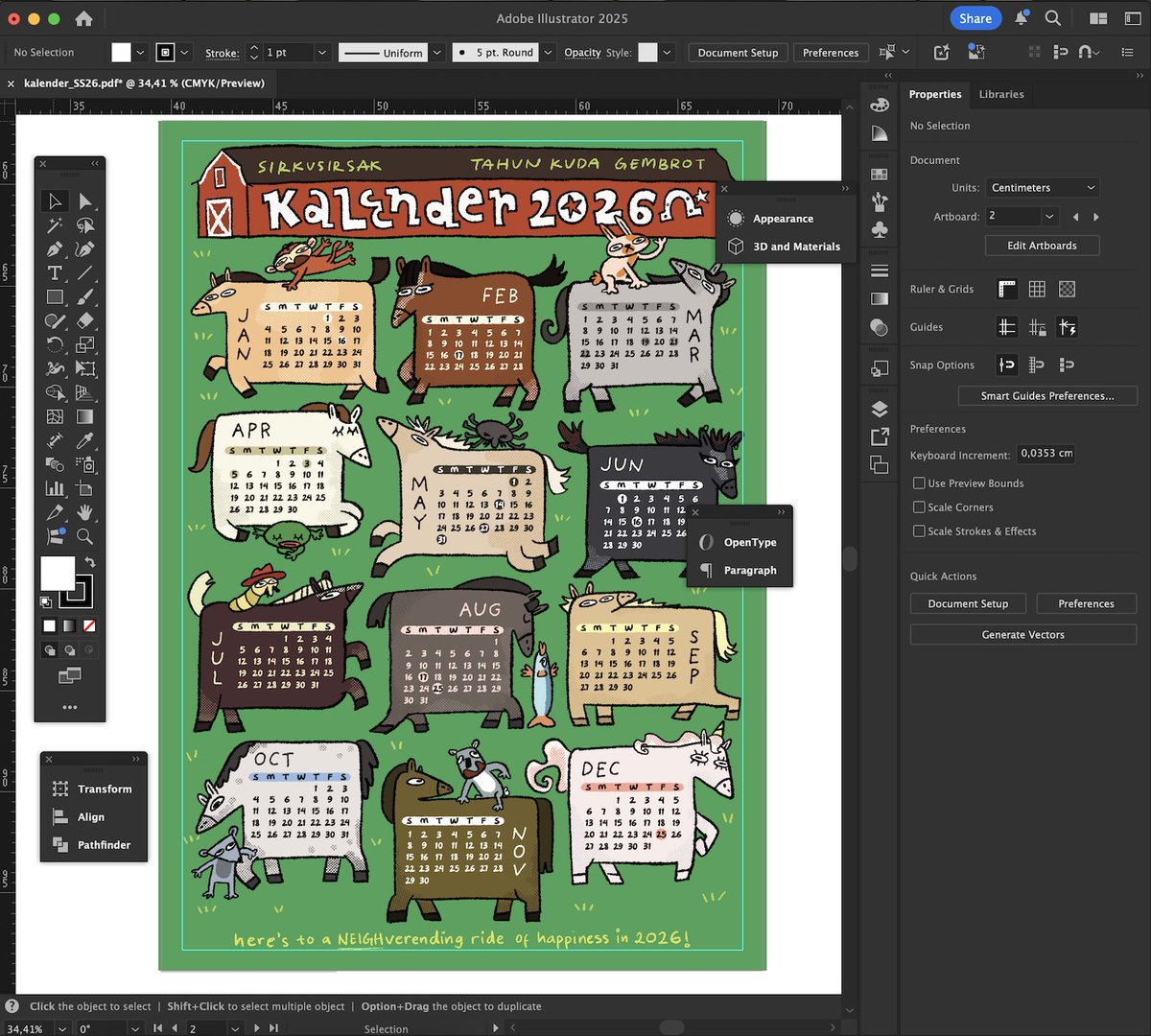Screen dimensions: 1151x1036
Task: Select the Magic Wand tool
Action: [56, 225]
